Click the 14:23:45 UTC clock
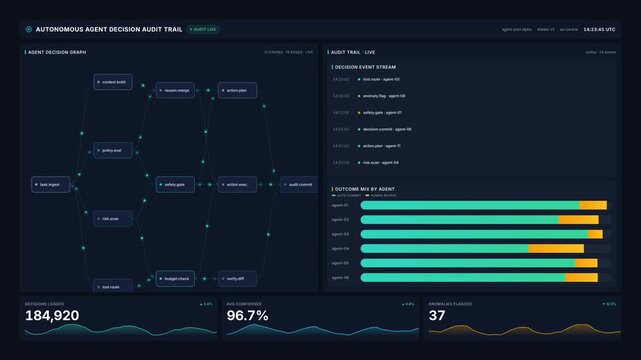The width and height of the screenshot is (641, 360). tap(599, 29)
